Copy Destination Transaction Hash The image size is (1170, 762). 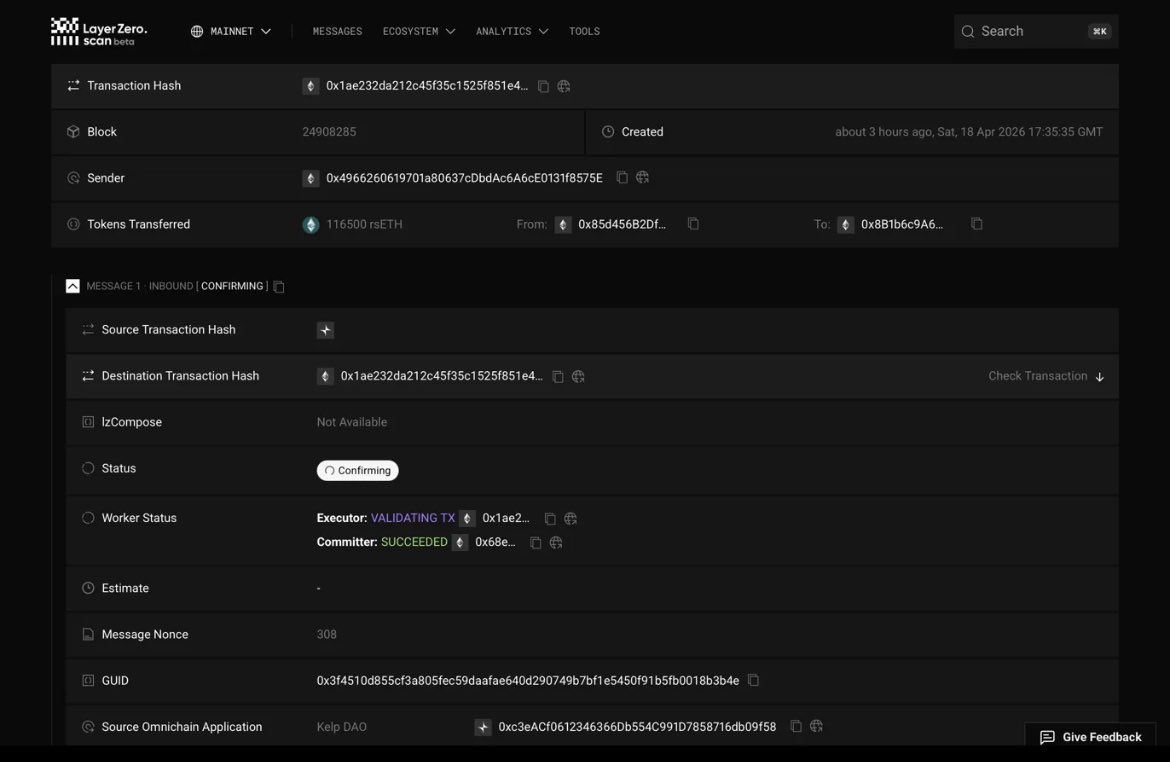click(x=558, y=377)
